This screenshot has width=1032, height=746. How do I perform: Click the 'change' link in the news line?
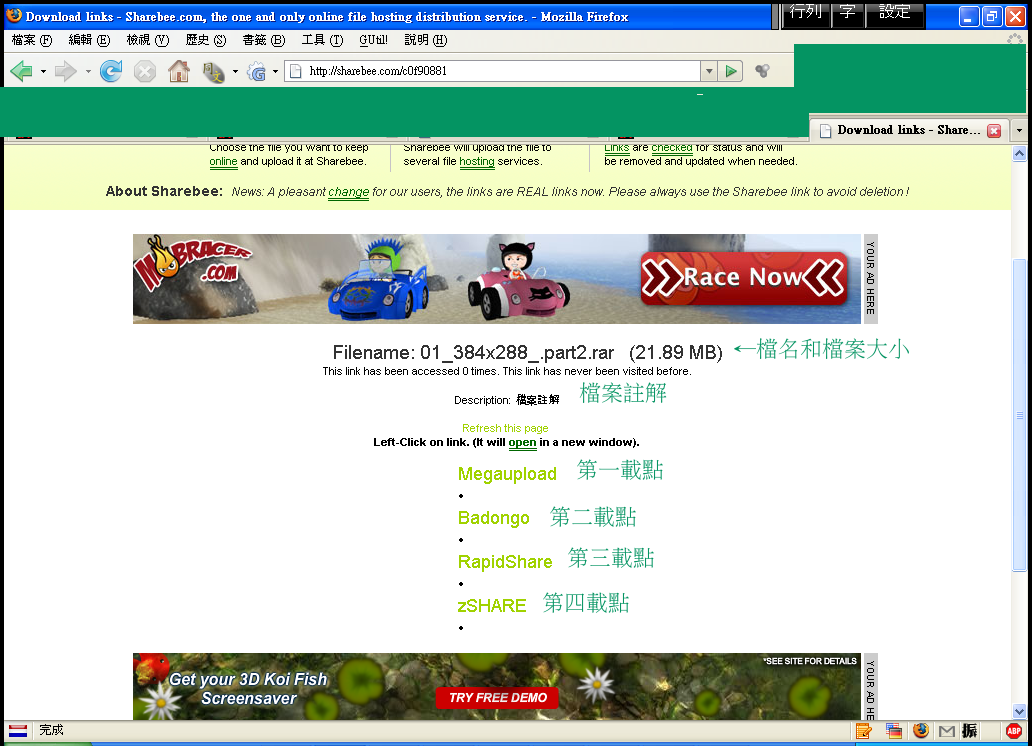point(348,192)
